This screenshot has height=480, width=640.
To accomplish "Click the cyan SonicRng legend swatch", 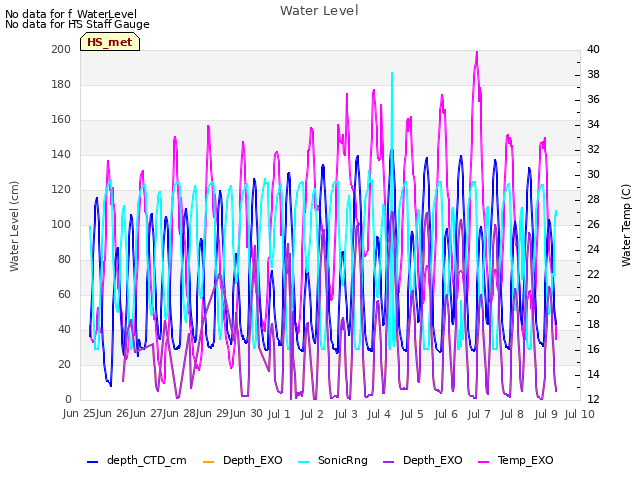I will [304, 461].
